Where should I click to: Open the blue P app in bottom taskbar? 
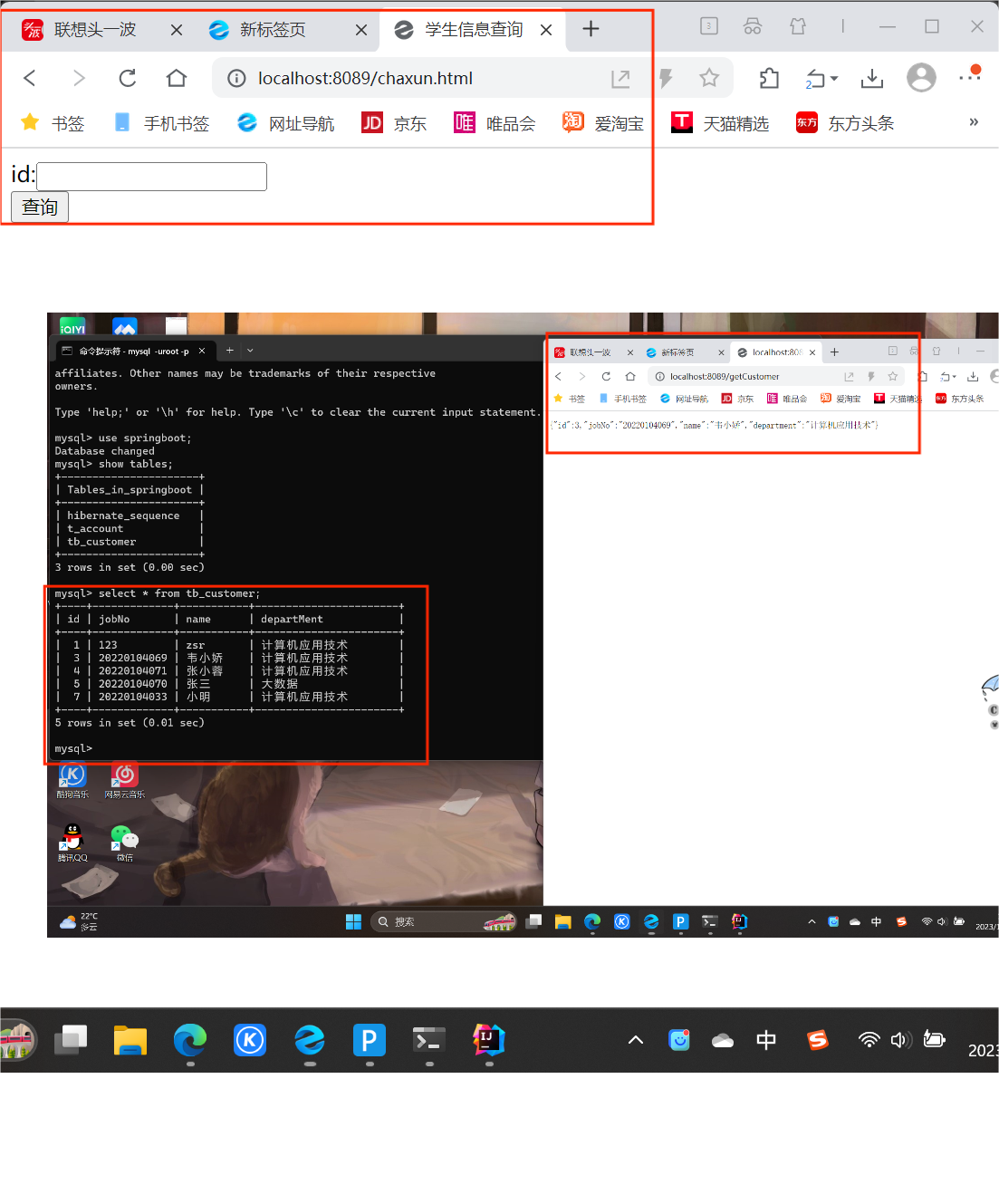(370, 1040)
